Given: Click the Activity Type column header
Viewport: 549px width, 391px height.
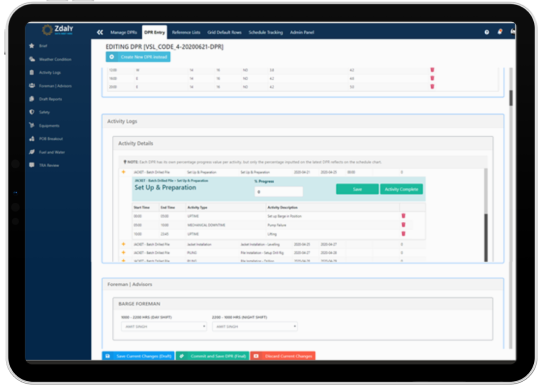Looking at the screenshot, I should [x=197, y=207].
